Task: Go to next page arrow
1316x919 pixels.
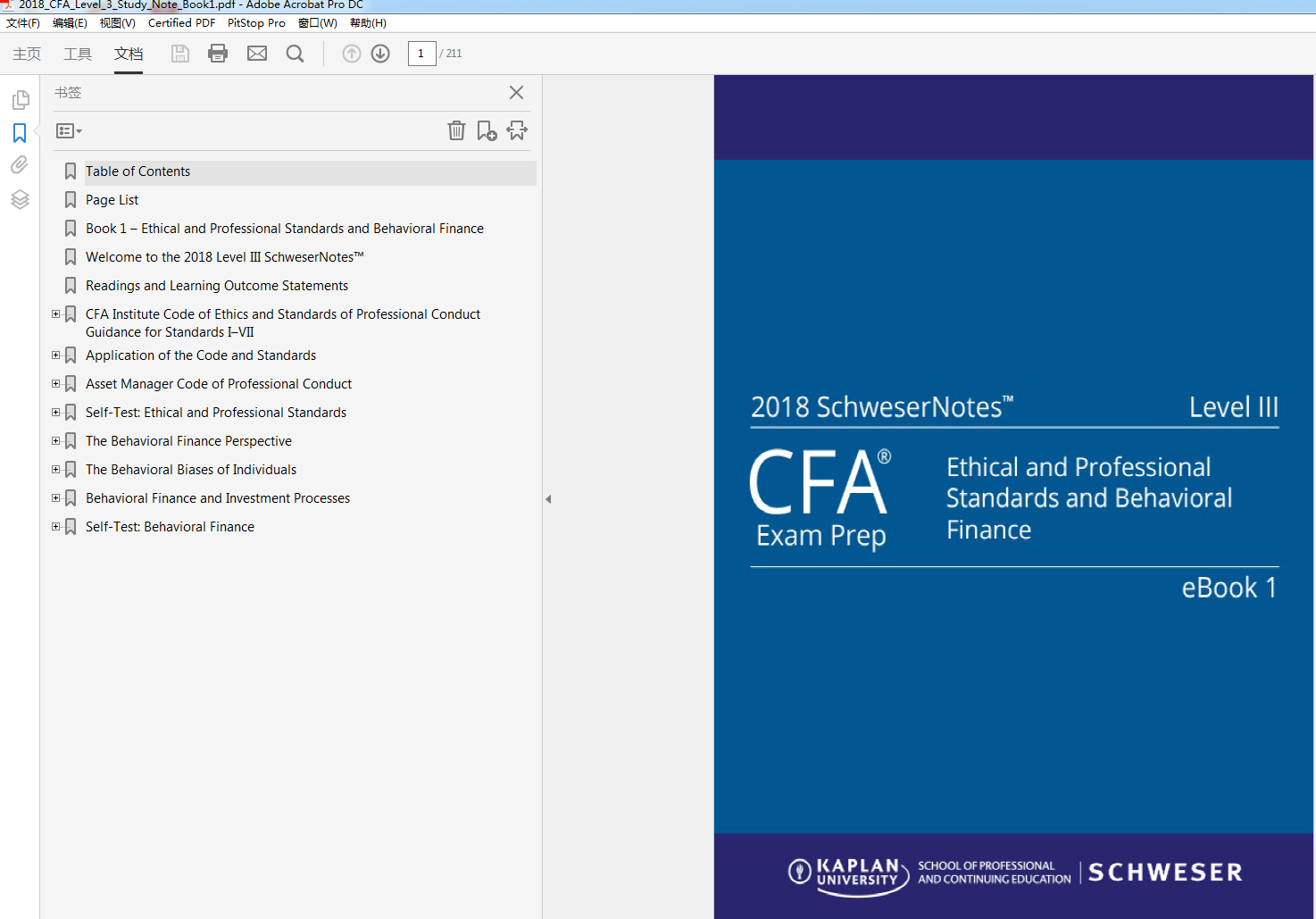Action: click(x=380, y=54)
